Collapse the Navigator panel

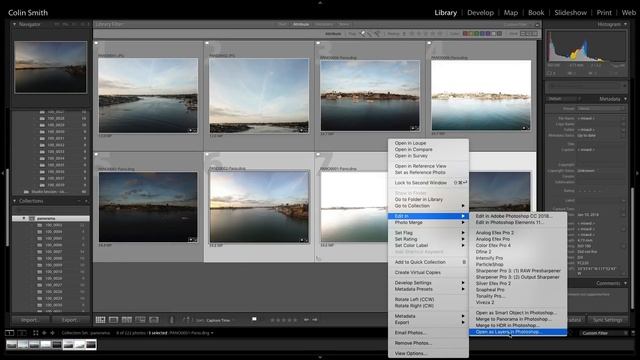(15, 24)
